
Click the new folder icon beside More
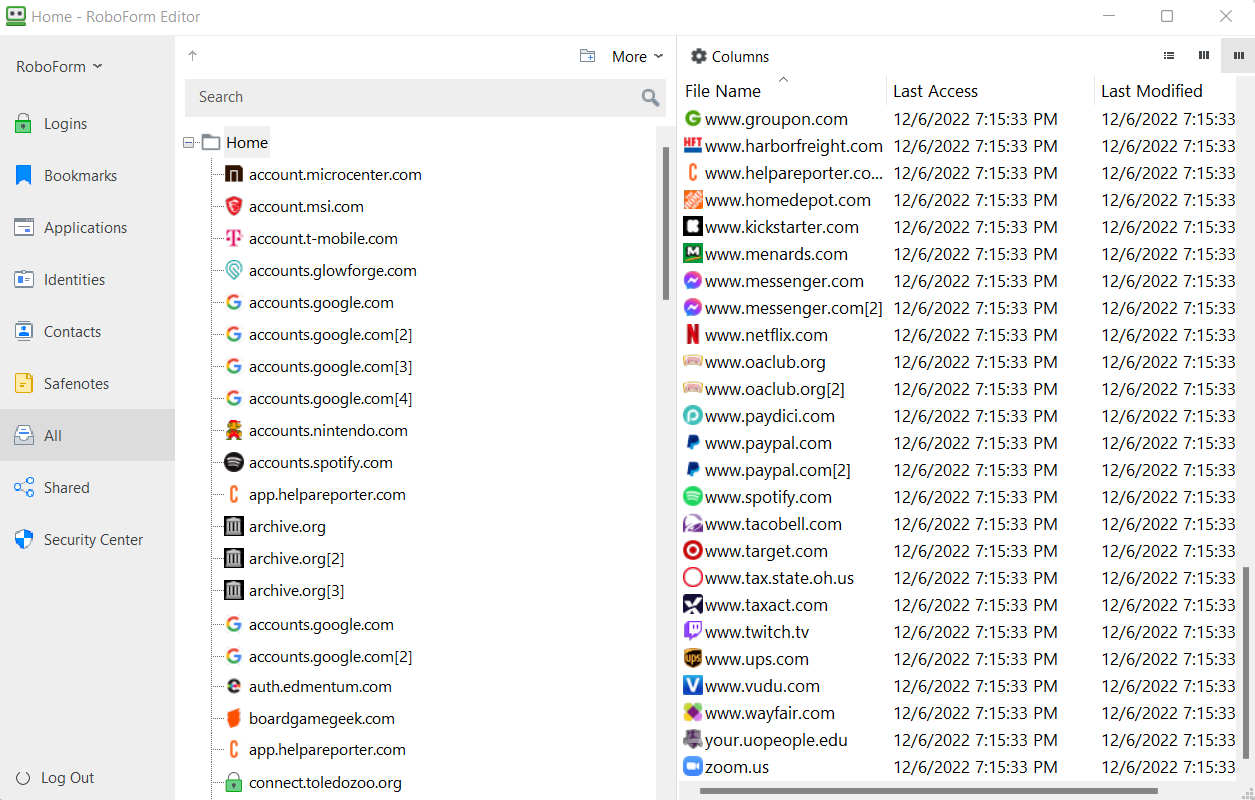pos(588,56)
